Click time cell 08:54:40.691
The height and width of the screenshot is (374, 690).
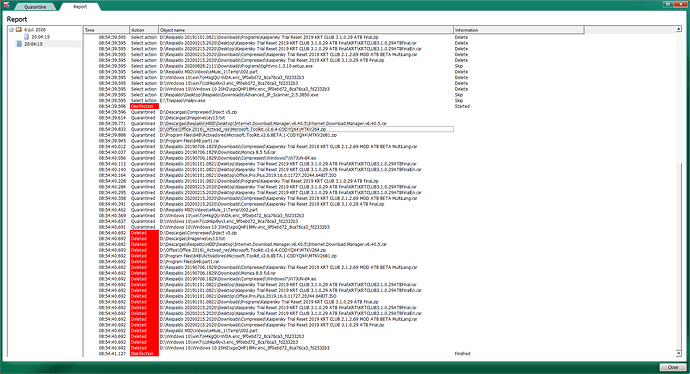click(x=112, y=227)
